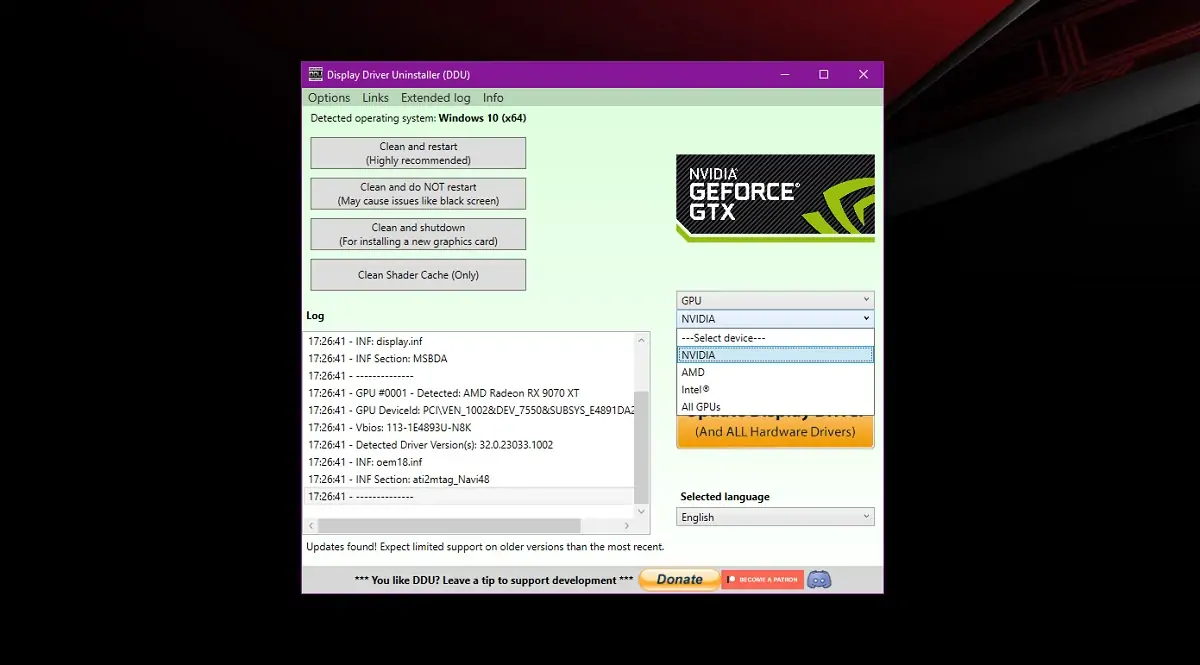Select log line starting 'GPU DeviceId: PCI\VEN_1002'

[468, 410]
